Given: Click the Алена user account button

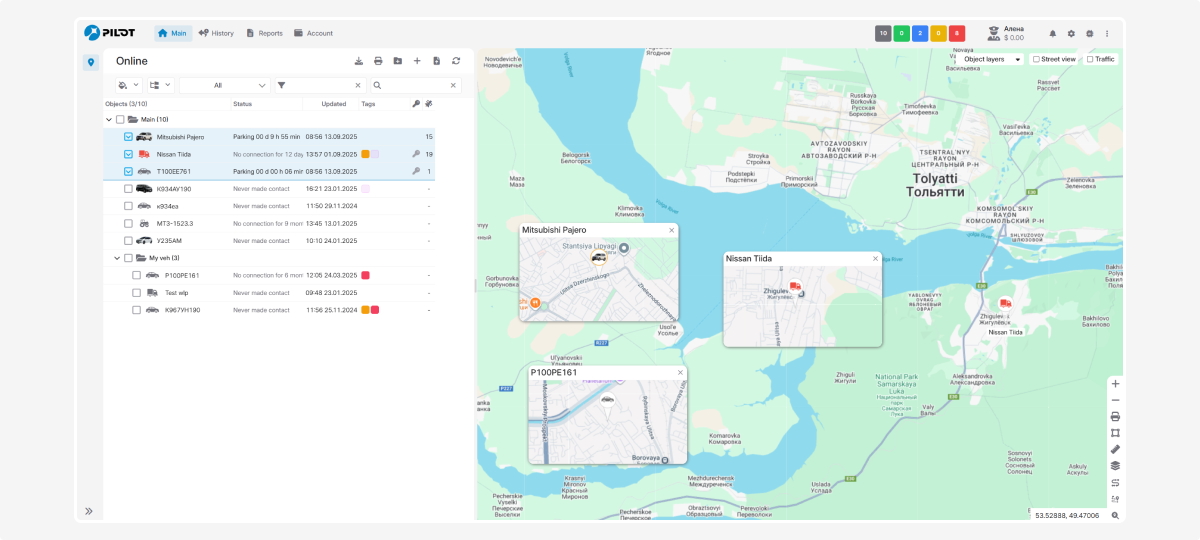Looking at the screenshot, I should point(1006,33).
